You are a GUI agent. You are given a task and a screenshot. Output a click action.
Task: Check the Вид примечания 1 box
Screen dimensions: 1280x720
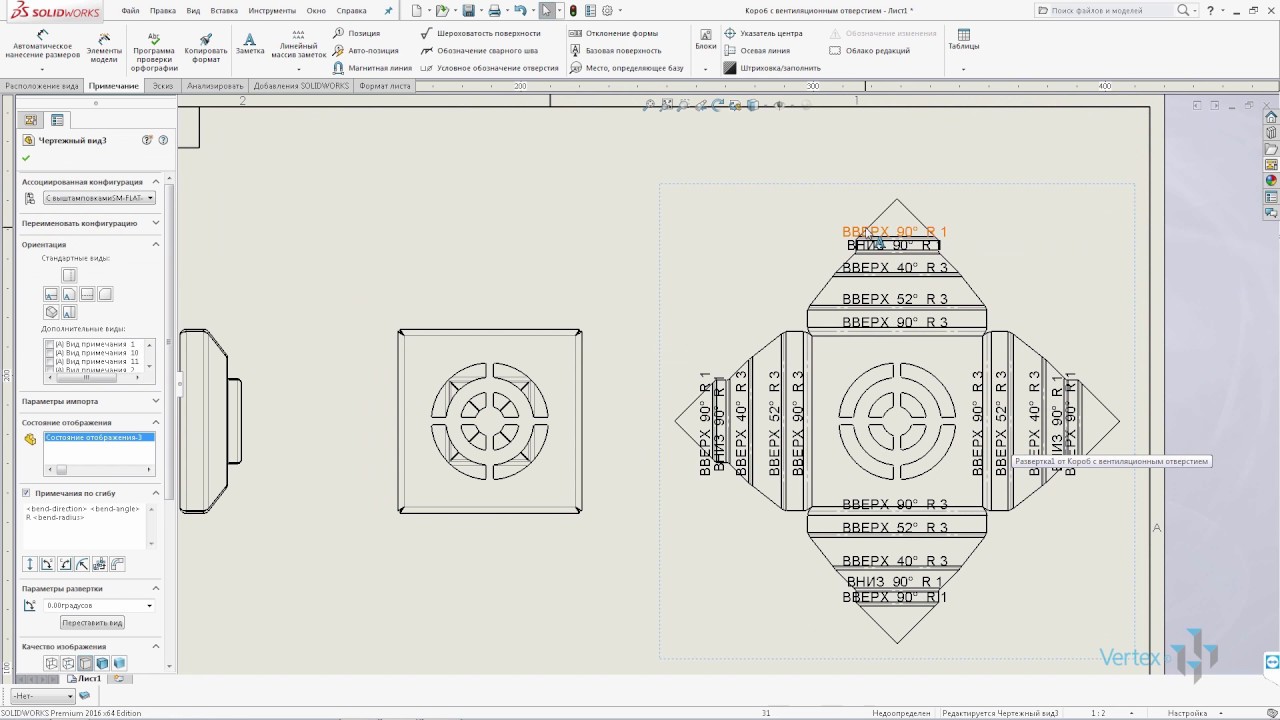(49, 344)
